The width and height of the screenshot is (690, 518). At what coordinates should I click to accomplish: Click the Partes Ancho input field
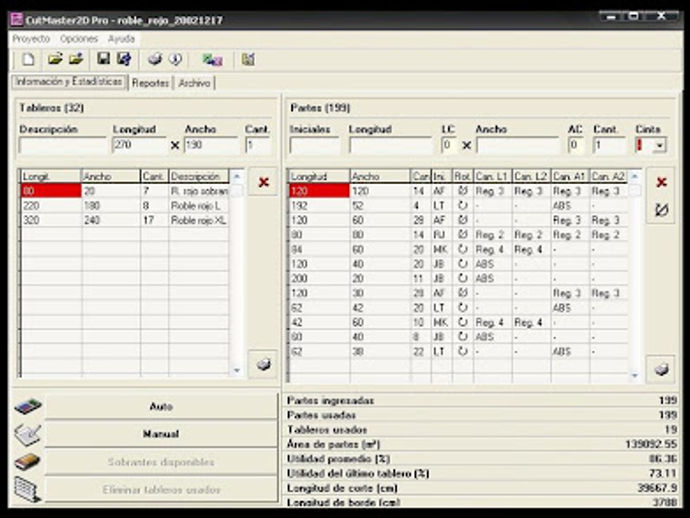point(518,145)
